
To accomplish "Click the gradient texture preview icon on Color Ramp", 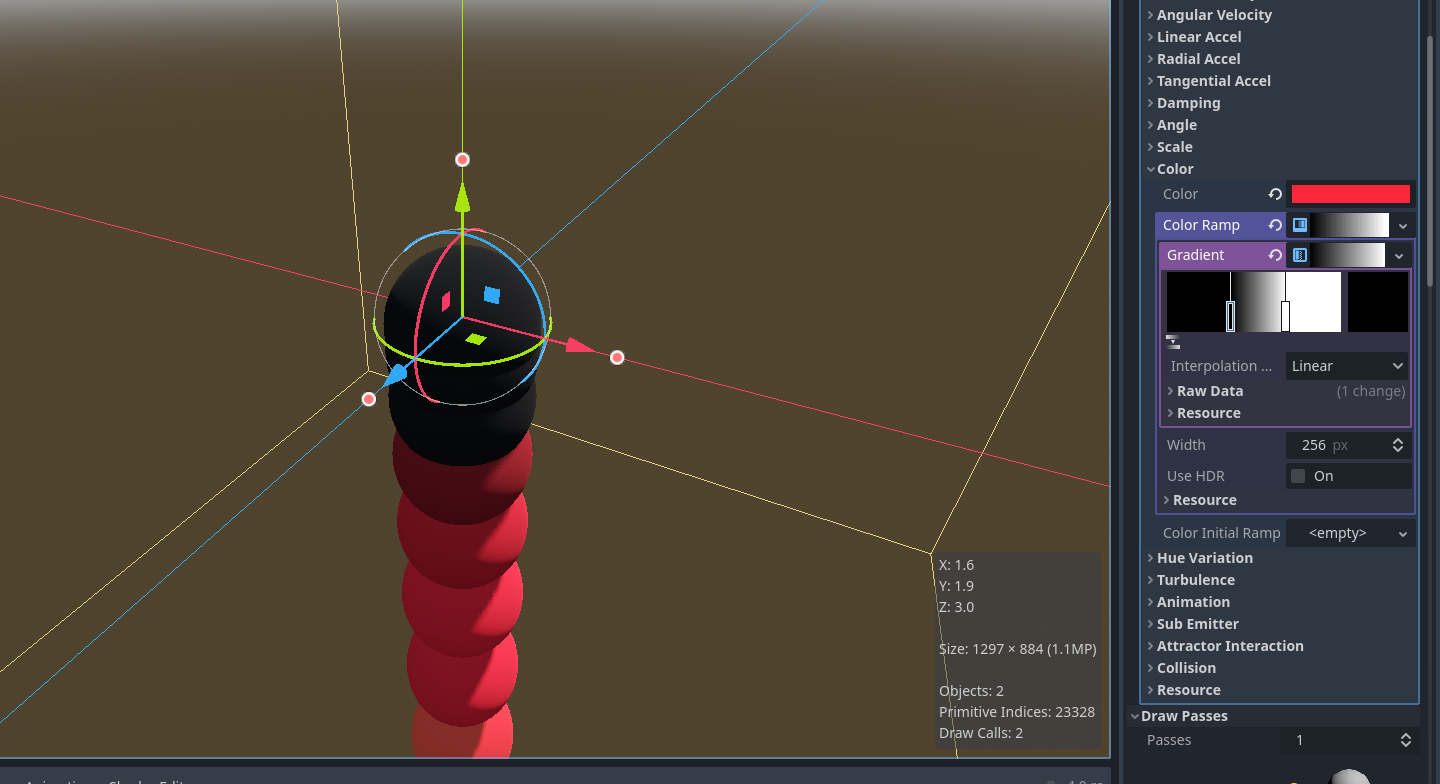I will point(1300,225).
